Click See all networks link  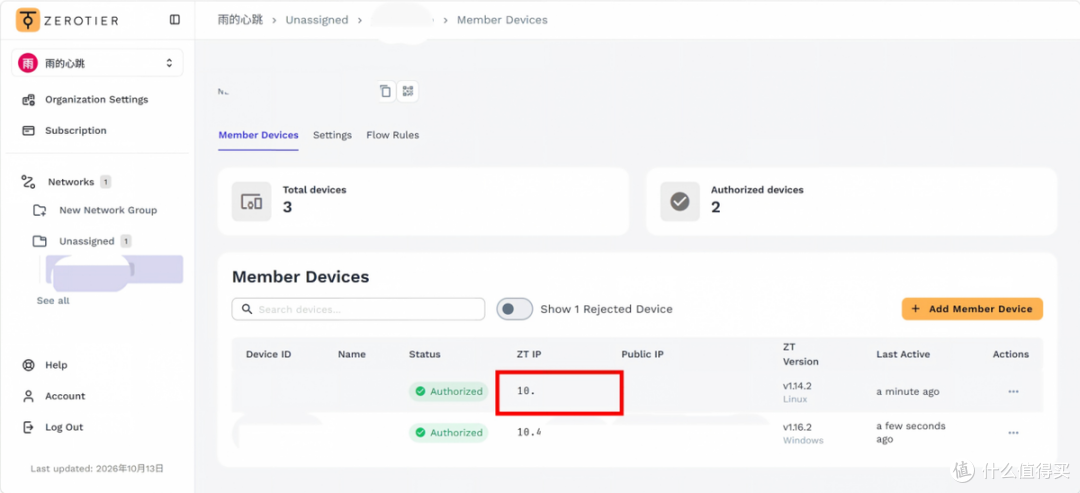click(x=53, y=301)
